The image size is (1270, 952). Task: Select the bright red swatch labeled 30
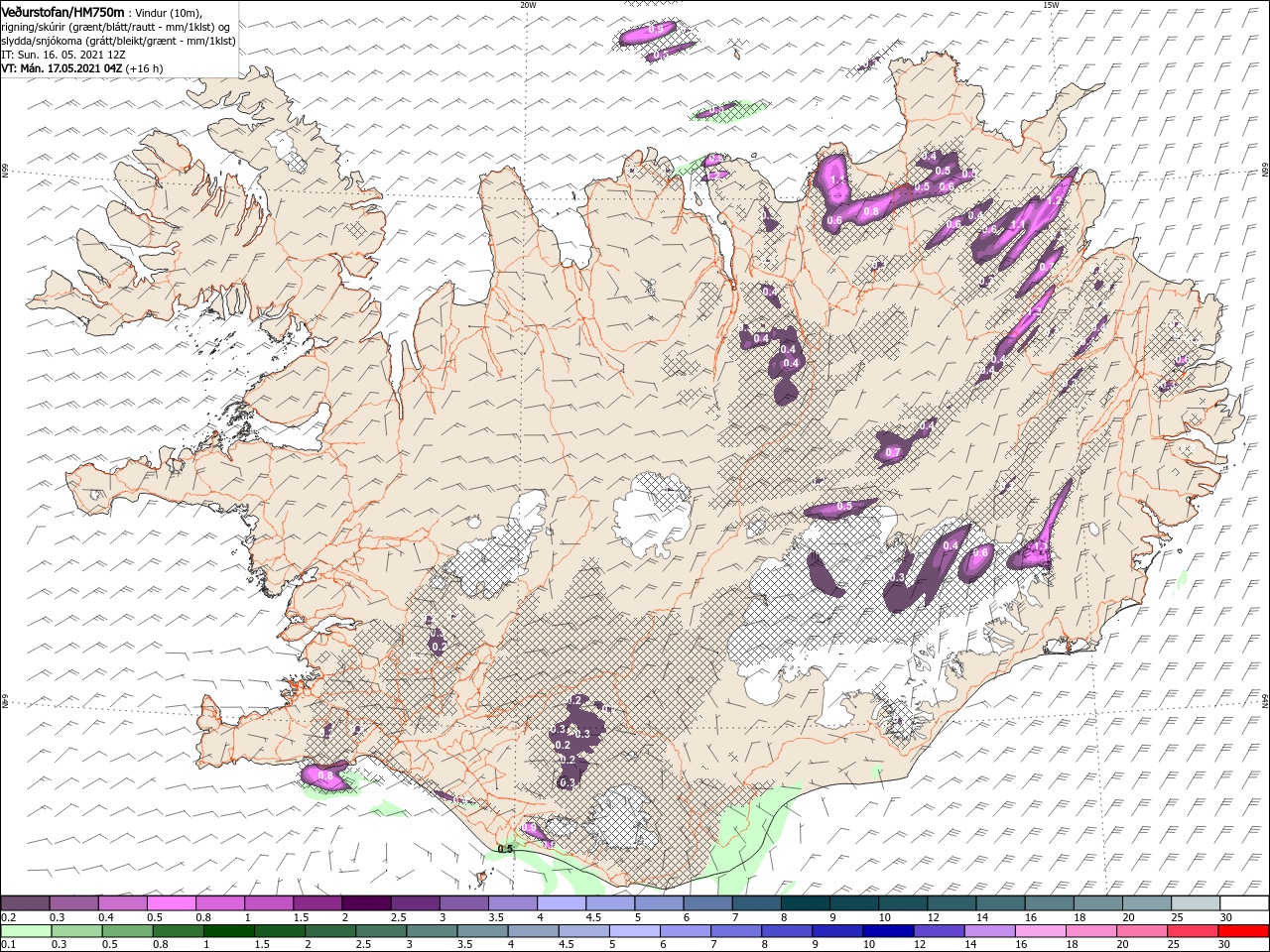pos(1244,931)
